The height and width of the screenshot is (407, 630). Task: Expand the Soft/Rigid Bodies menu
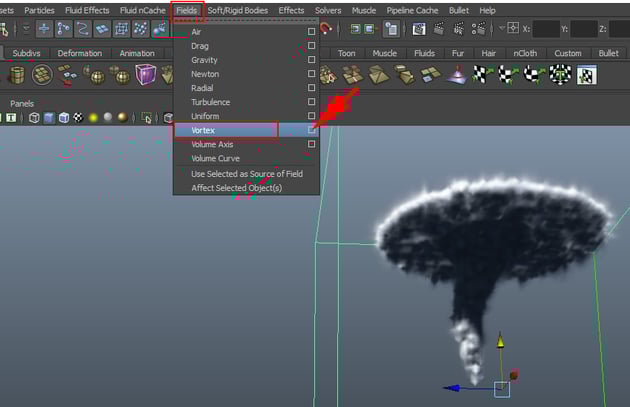point(238,10)
